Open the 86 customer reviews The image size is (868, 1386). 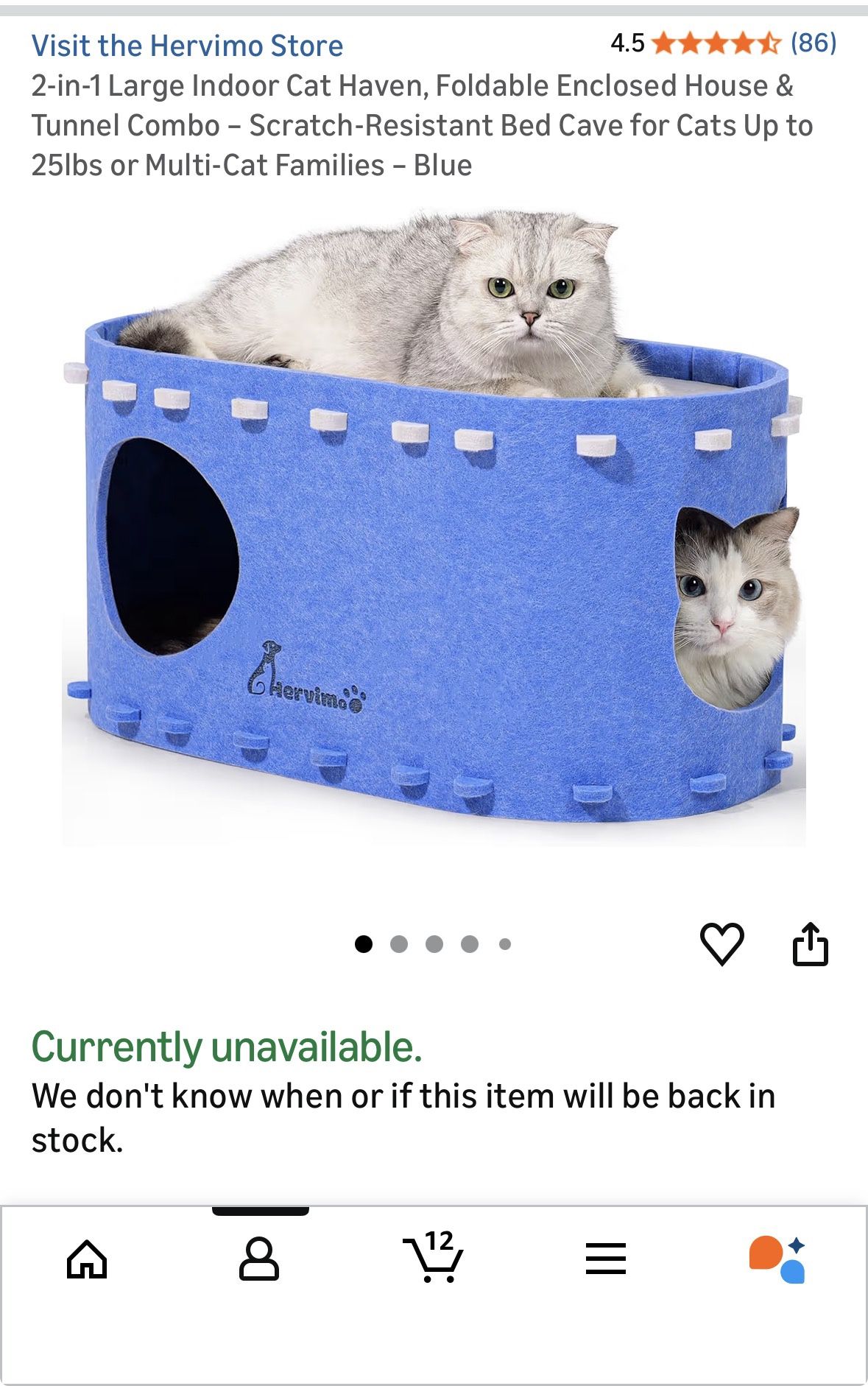pyautogui.click(x=814, y=43)
